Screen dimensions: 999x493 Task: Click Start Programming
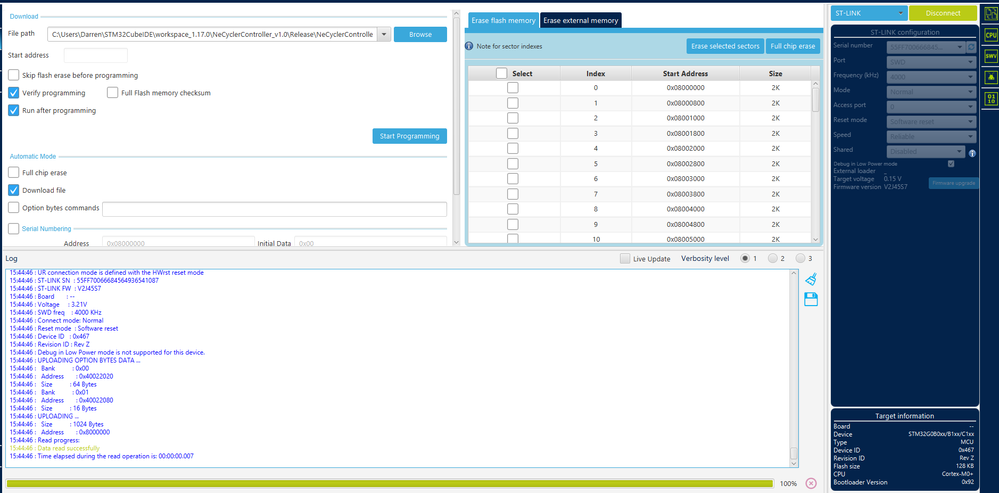pyautogui.click(x=410, y=136)
